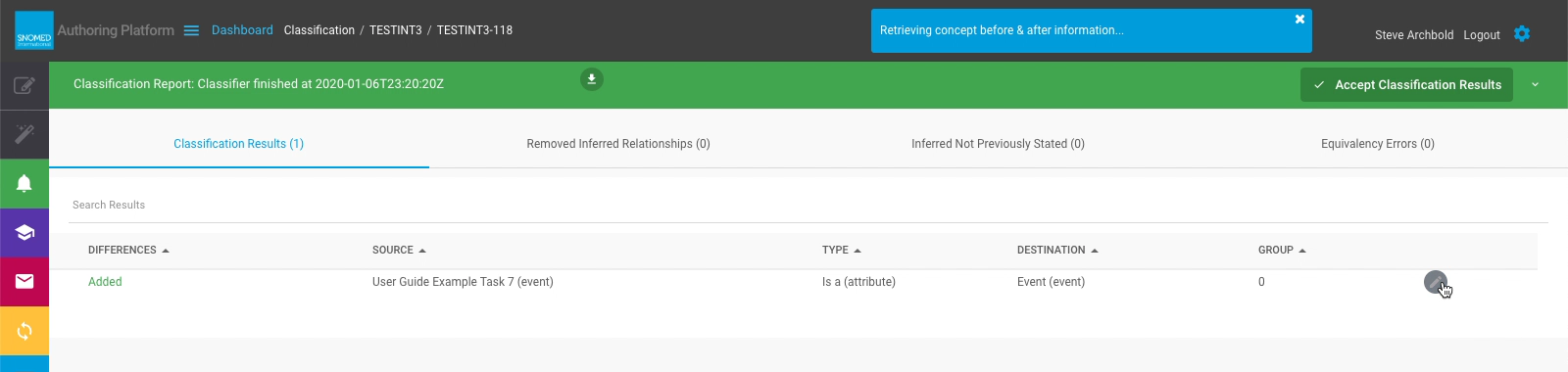This screenshot has width=1568, height=372.
Task: Open notifications bell in the sidebar
Action: pos(24,184)
